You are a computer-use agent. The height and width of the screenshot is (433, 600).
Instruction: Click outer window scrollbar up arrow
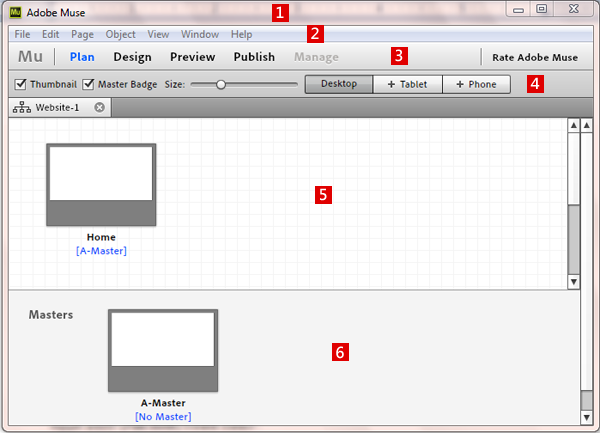(x=587, y=125)
